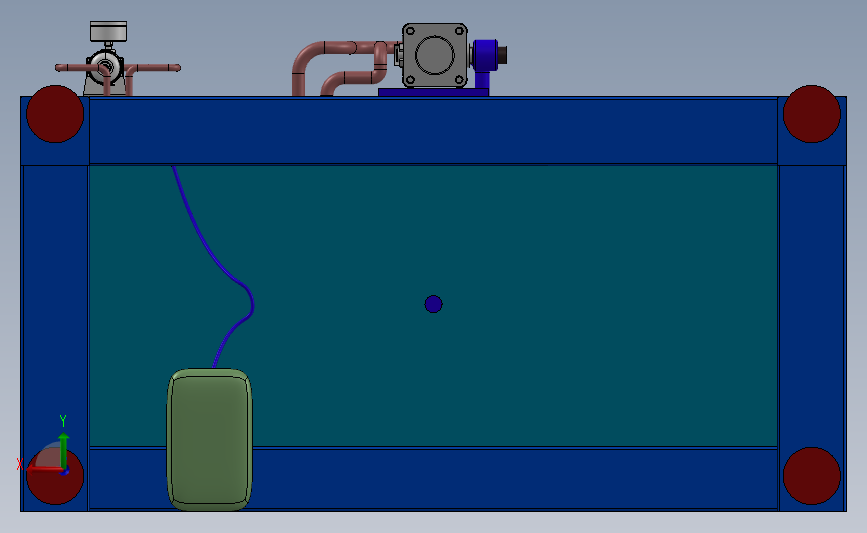
Task: Select the blue motor cylinder beside the pump
Action: pyautogui.click(x=485, y=55)
